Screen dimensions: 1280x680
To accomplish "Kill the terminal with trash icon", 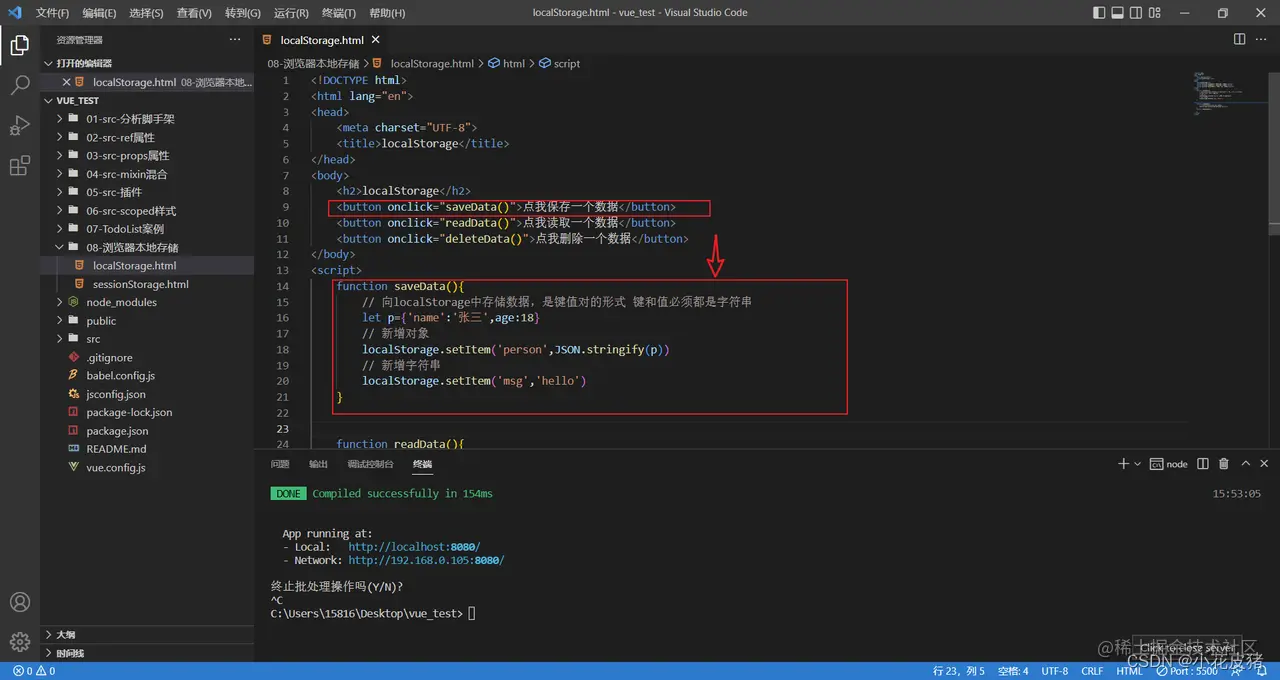I will 1224,464.
